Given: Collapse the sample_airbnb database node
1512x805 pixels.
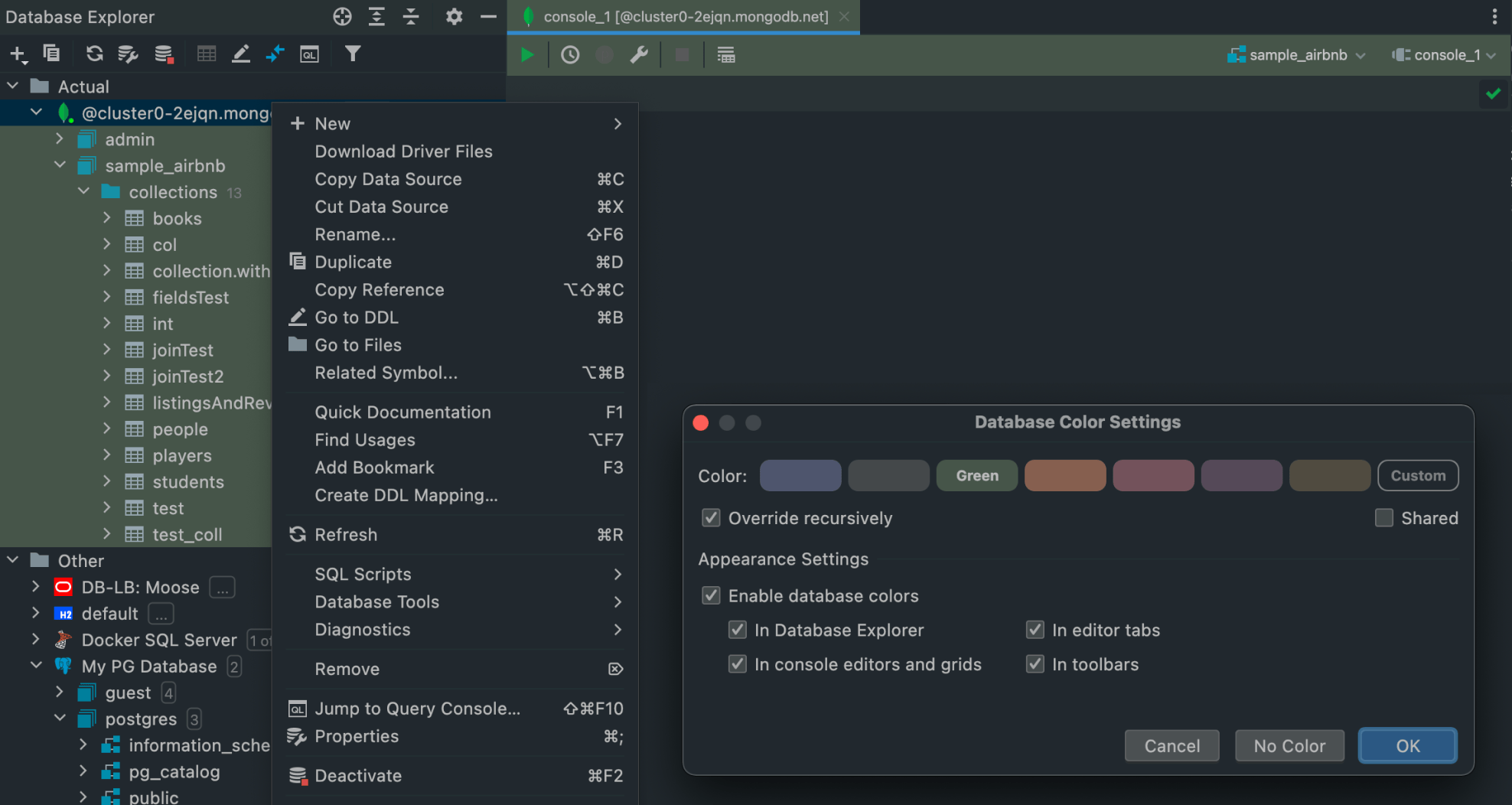Looking at the screenshot, I should 59,165.
